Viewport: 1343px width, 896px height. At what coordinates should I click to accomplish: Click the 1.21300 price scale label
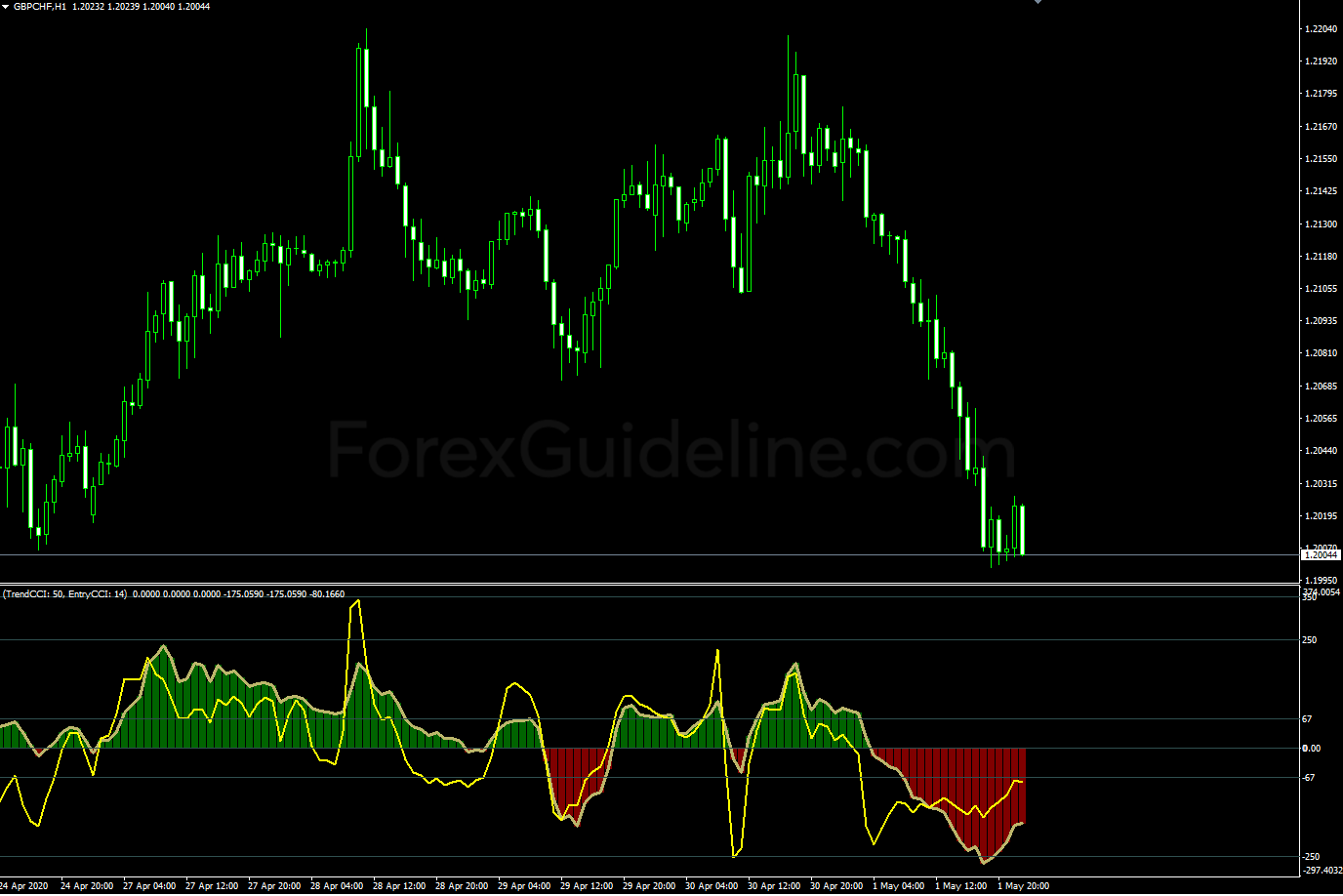coord(1321,224)
